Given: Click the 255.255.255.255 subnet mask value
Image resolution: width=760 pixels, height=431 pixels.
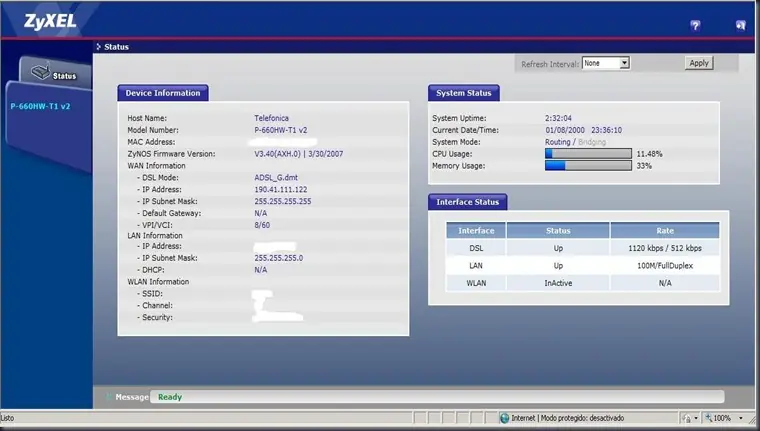Looking at the screenshot, I should click(x=283, y=201).
